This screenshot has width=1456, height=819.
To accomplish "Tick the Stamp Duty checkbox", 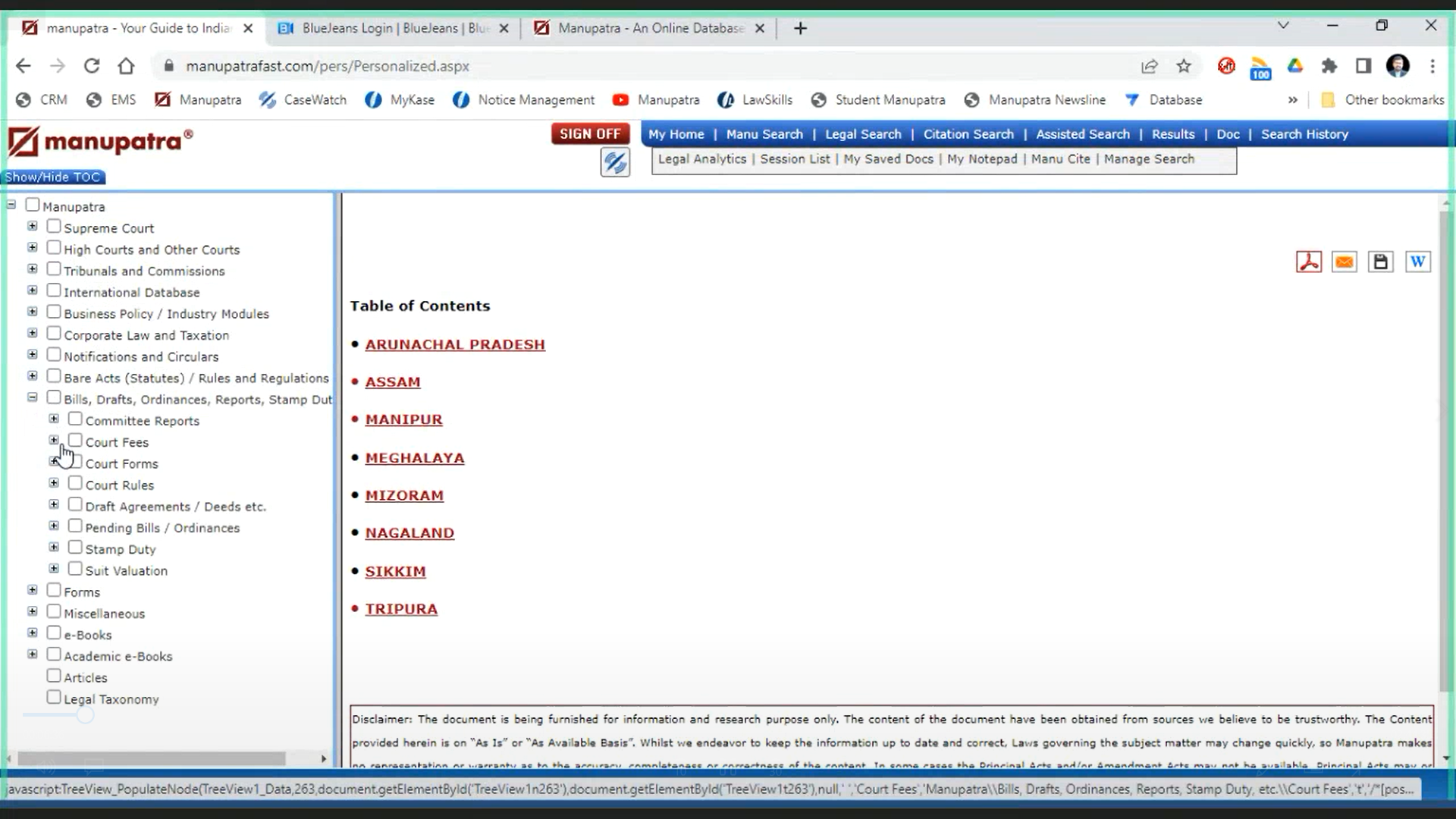I will (75, 547).
